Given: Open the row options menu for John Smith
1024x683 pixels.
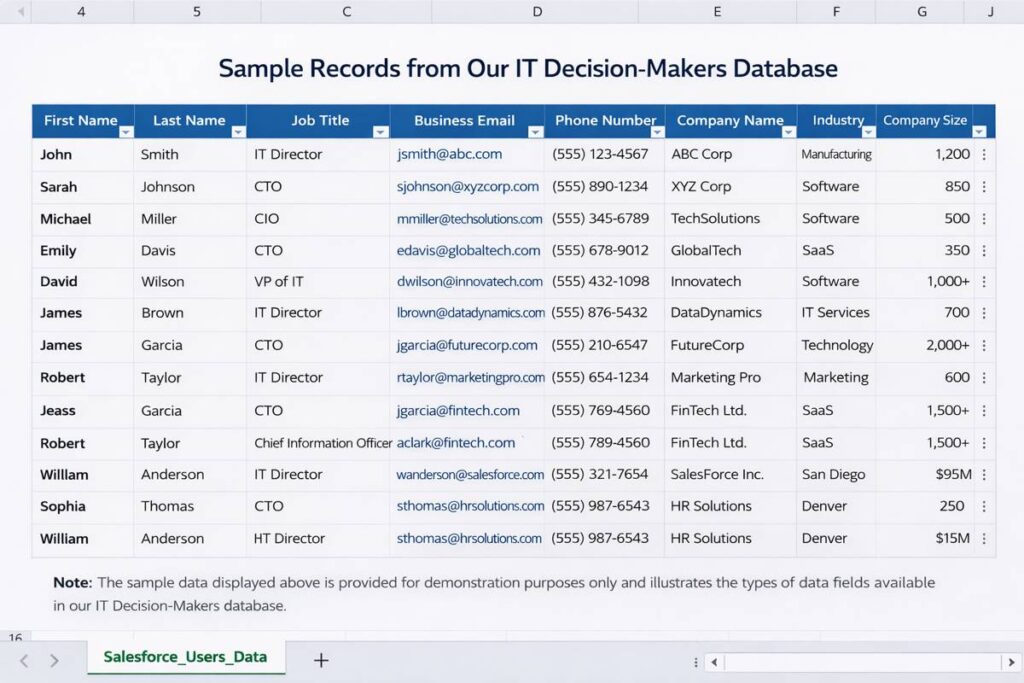Looking at the screenshot, I should point(984,155).
